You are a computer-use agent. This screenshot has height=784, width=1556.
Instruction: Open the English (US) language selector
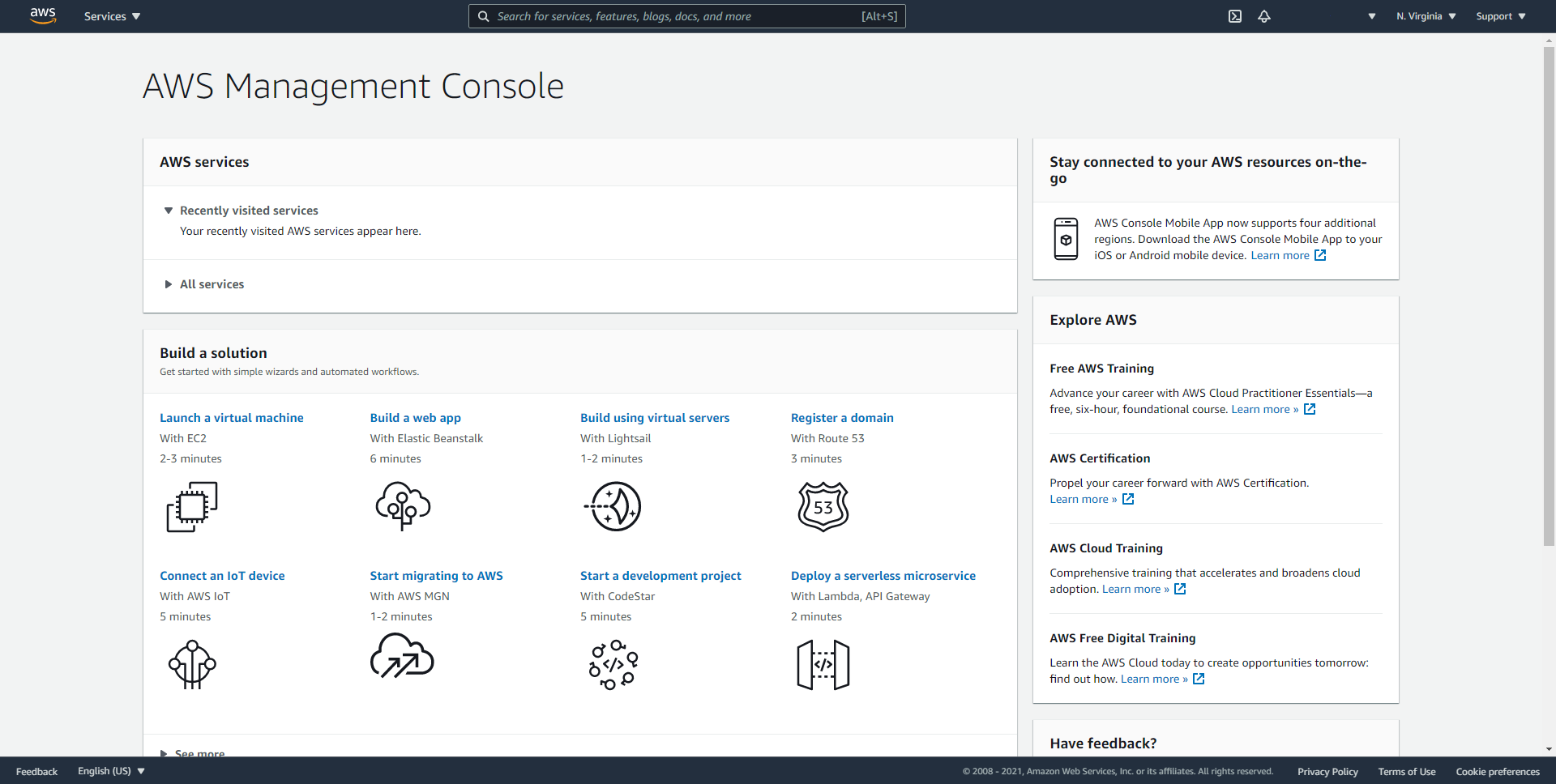[x=111, y=771]
